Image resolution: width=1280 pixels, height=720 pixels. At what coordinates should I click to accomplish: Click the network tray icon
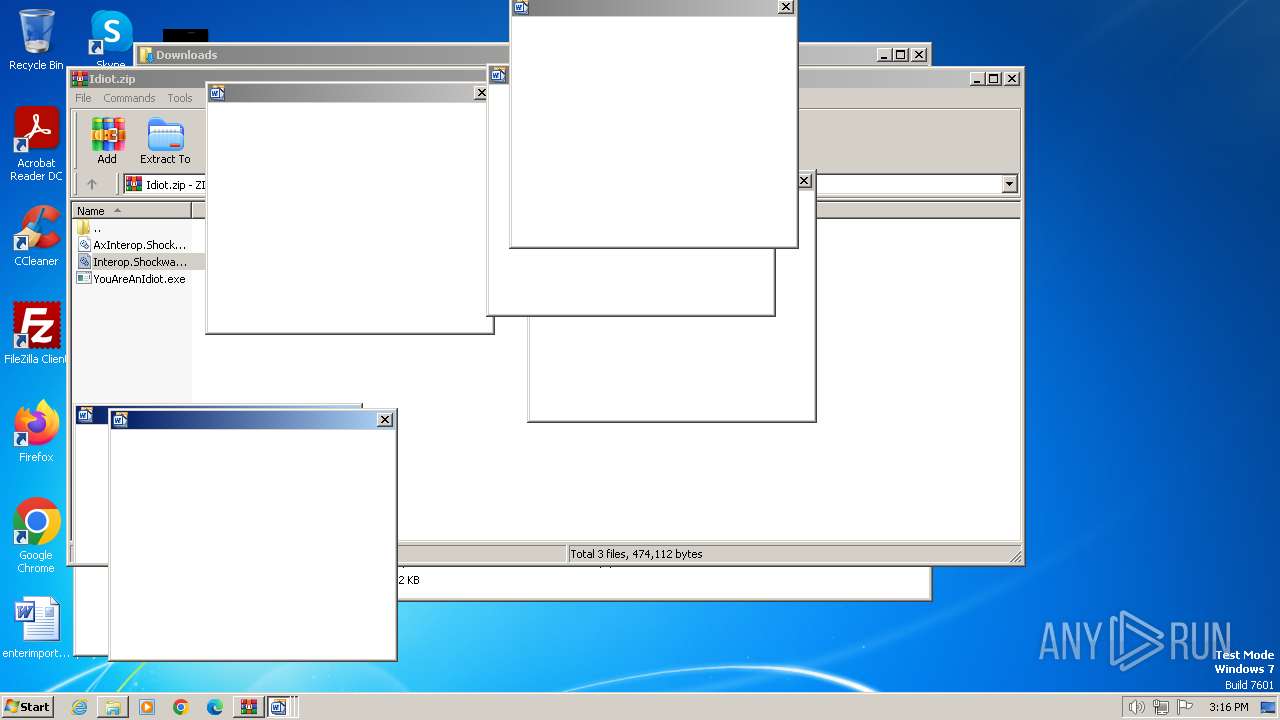(1161, 707)
